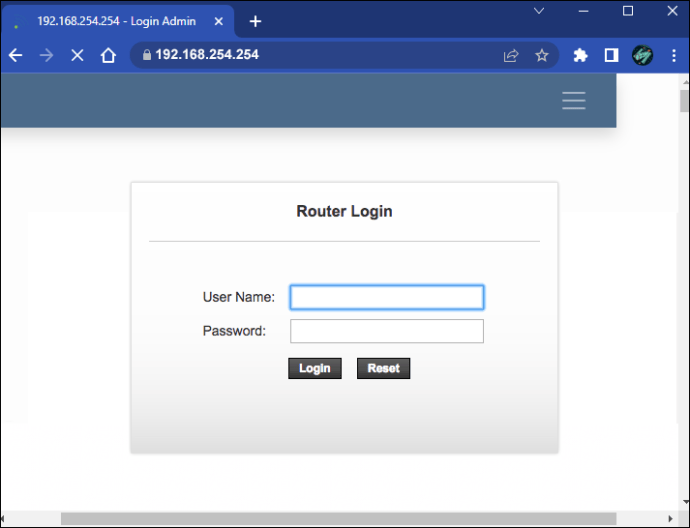Go back with the browser back arrow
The width and height of the screenshot is (690, 528).
15,55
